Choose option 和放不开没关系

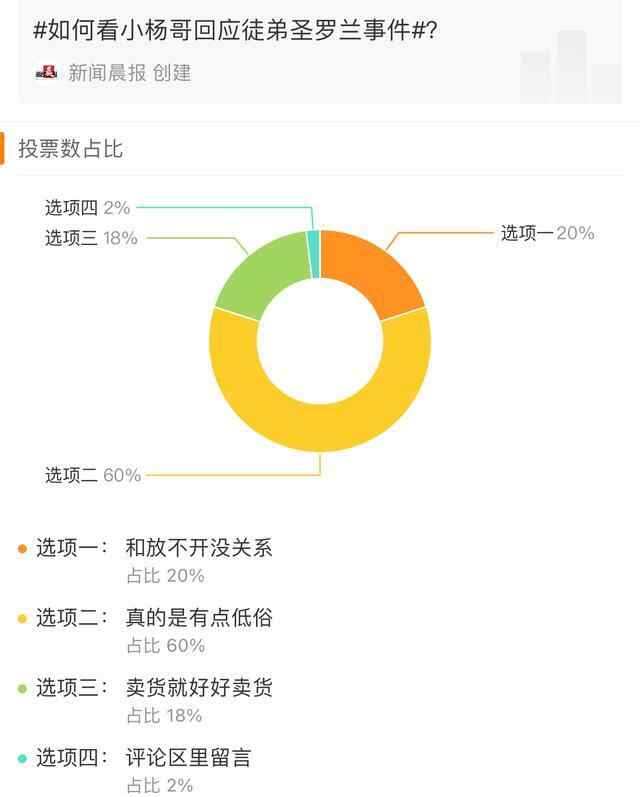click(x=198, y=548)
